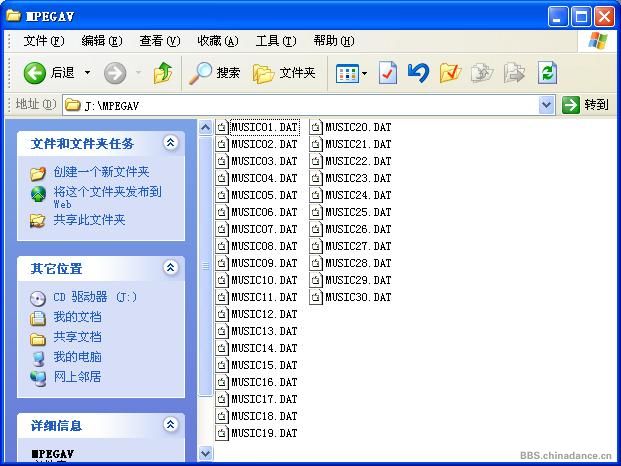Click the undo arrow toolbar icon
Image resolution: width=621 pixels, height=466 pixels.
418,73
